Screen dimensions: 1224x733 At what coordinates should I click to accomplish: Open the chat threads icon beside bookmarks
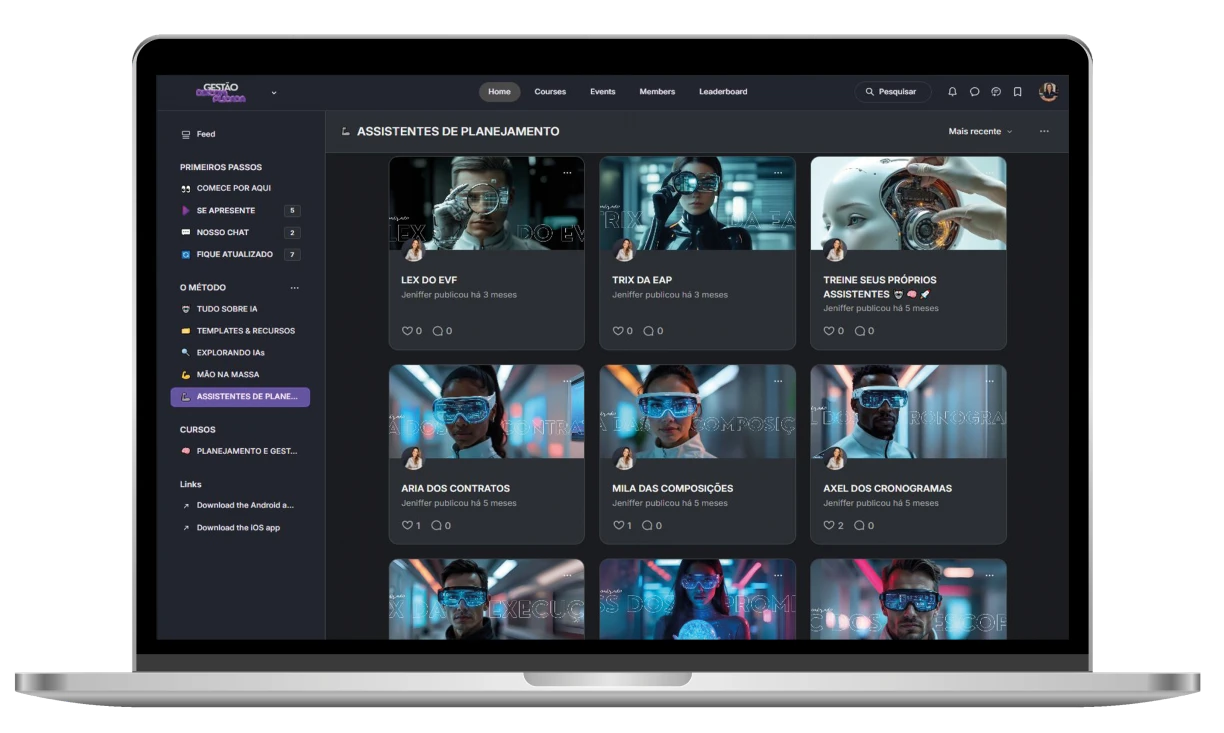click(x=996, y=92)
